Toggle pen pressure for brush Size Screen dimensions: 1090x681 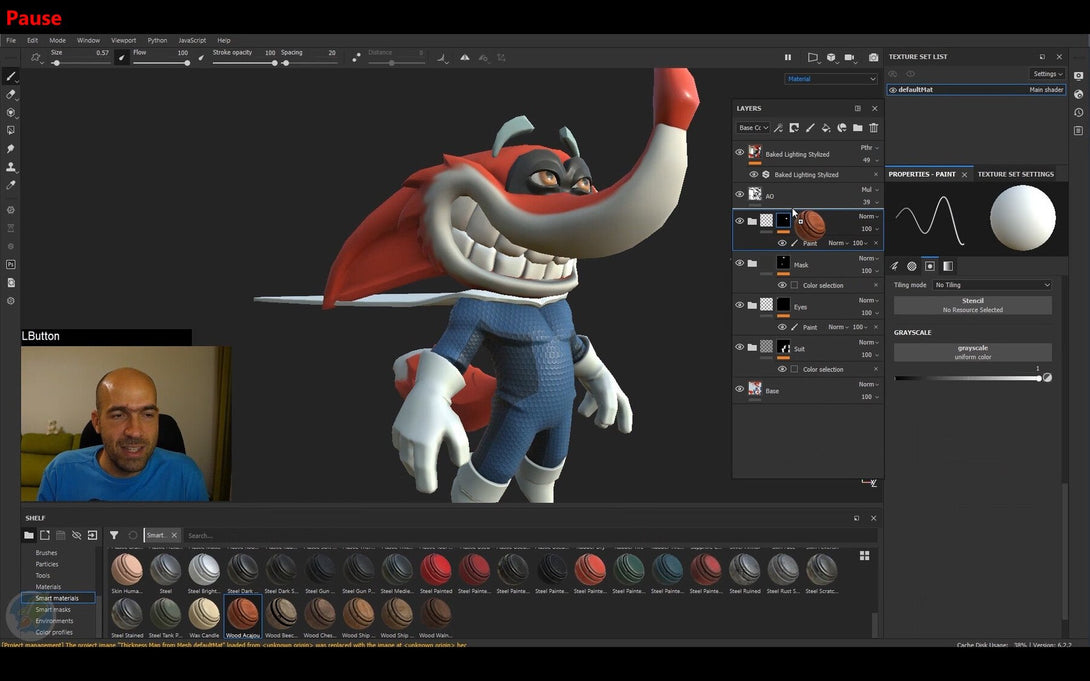click(x=121, y=58)
